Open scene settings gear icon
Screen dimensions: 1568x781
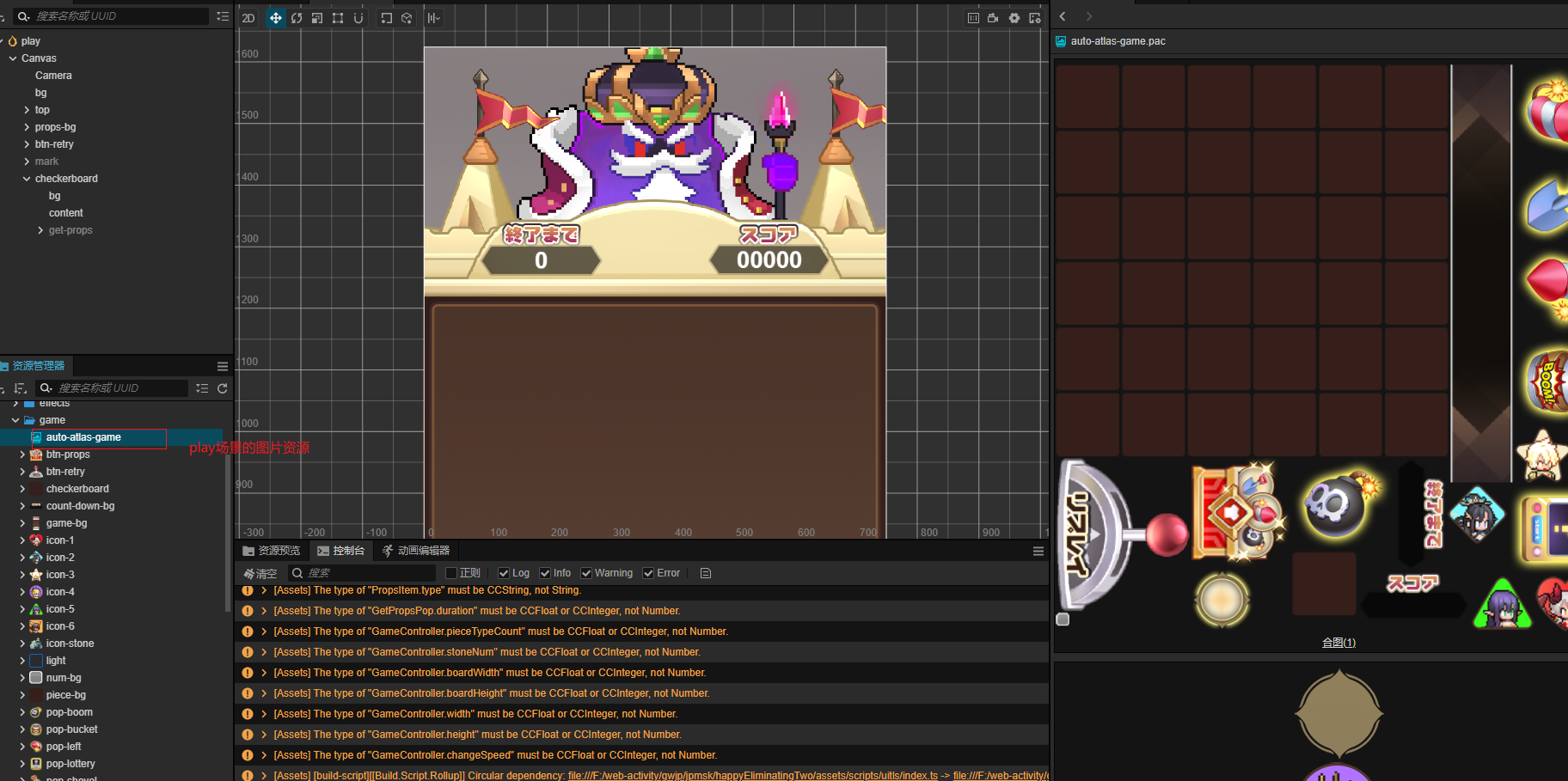pyautogui.click(x=1014, y=18)
